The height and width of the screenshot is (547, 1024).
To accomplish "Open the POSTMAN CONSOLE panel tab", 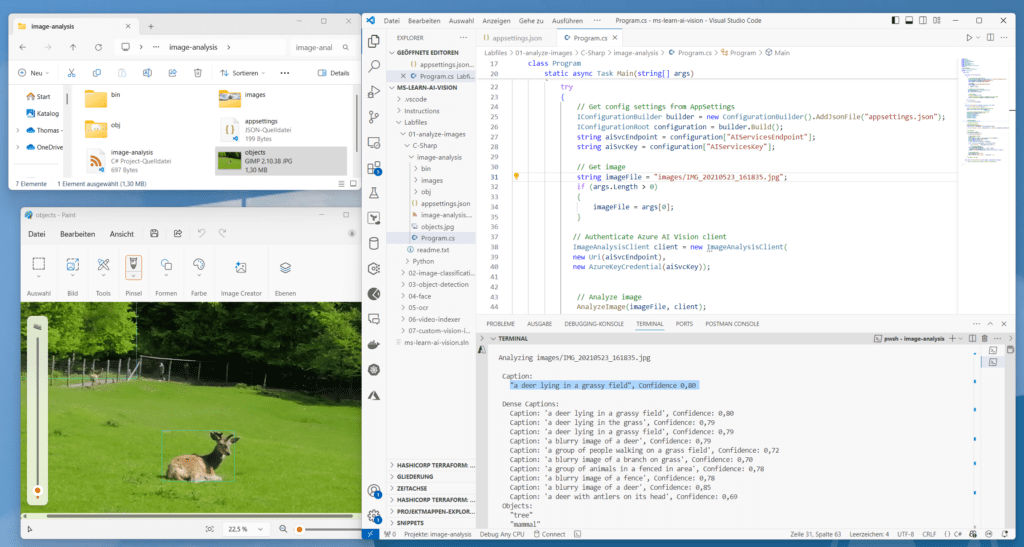I will click(x=732, y=324).
